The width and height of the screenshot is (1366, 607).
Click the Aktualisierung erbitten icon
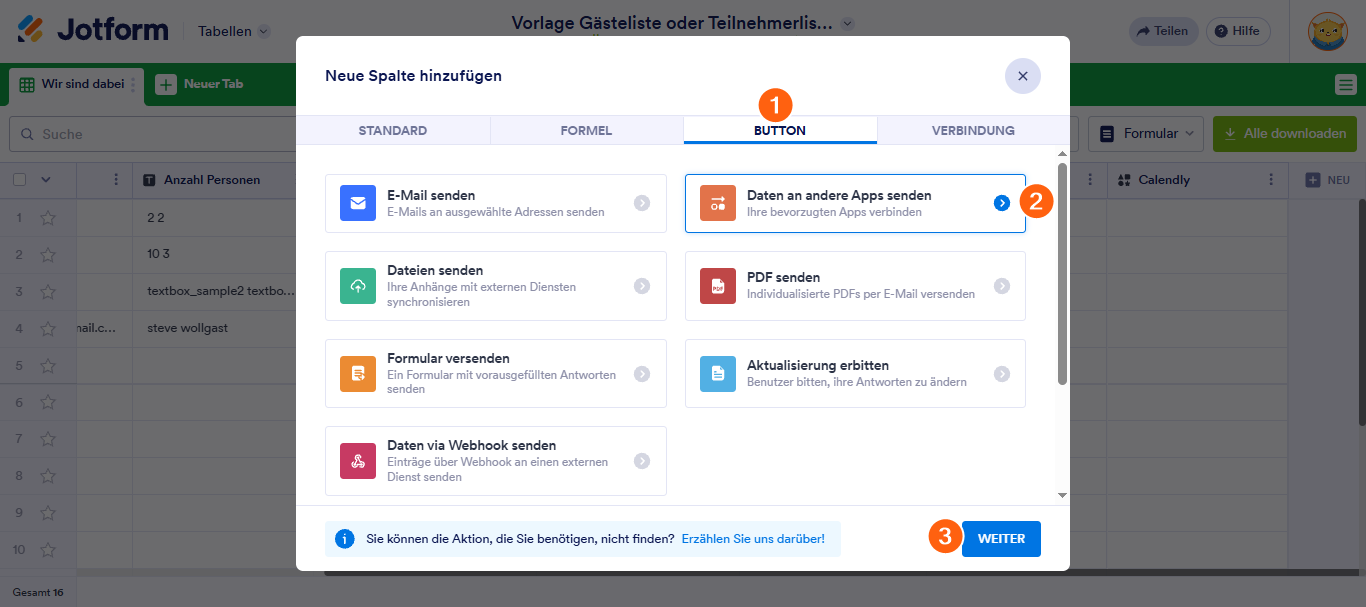[x=717, y=373]
